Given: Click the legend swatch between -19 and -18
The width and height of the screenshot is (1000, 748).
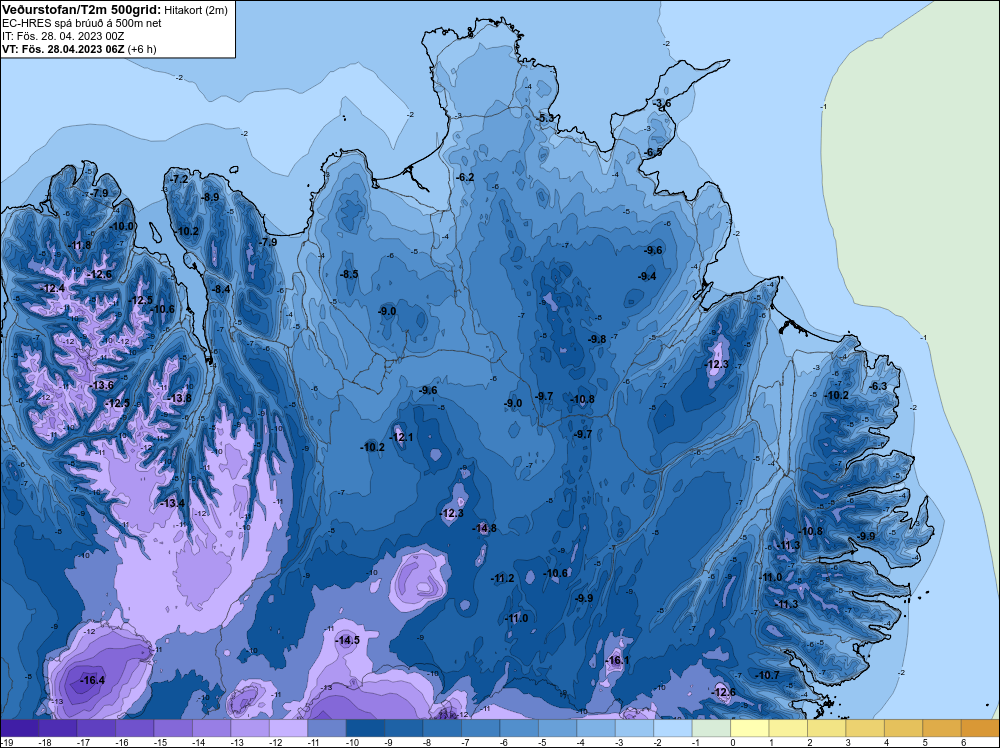Looking at the screenshot, I should pyautogui.click(x=19, y=728).
